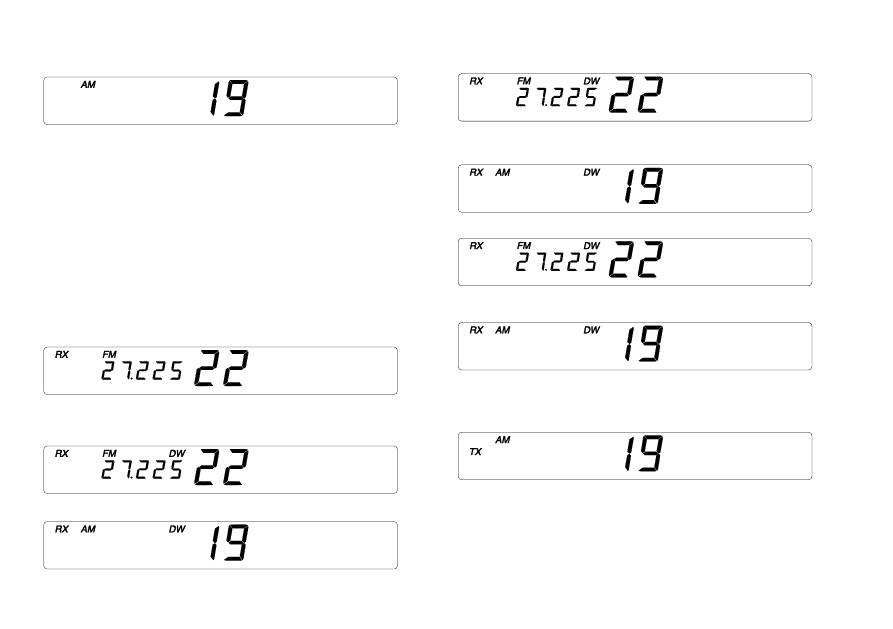Screen dimensions: 893x629
Task: Select frequency 27.225 on the display without DW
Action: [142, 372]
